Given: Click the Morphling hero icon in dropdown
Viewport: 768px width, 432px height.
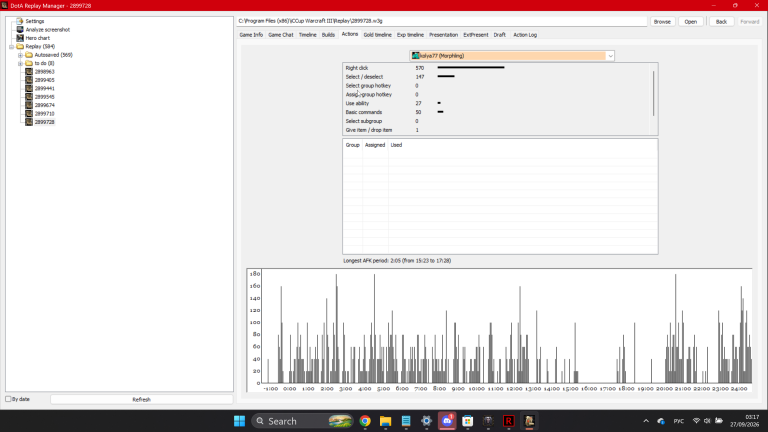Looking at the screenshot, I should (x=415, y=56).
